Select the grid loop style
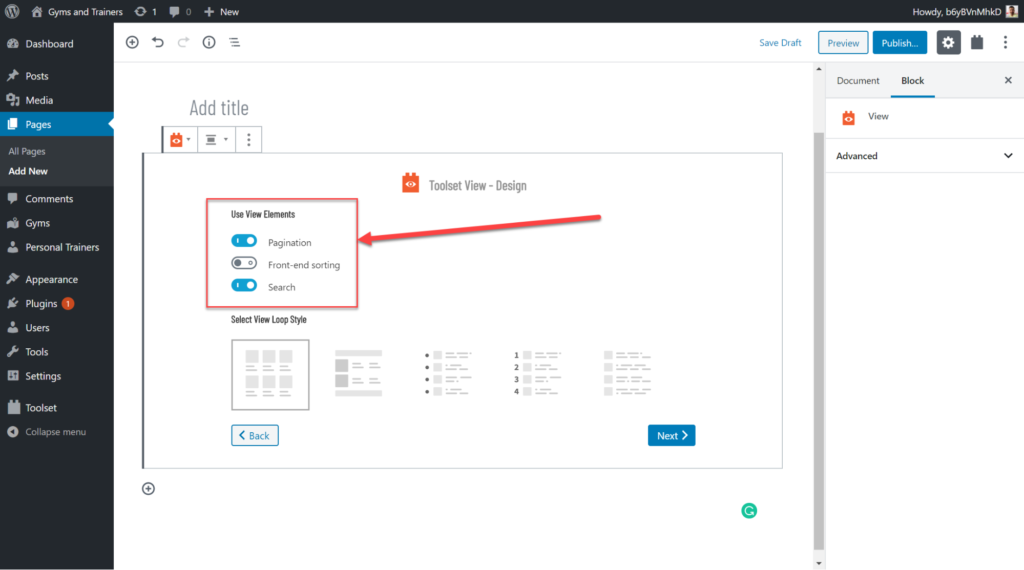Image resolution: width=1024 pixels, height=570 pixels. [270, 375]
